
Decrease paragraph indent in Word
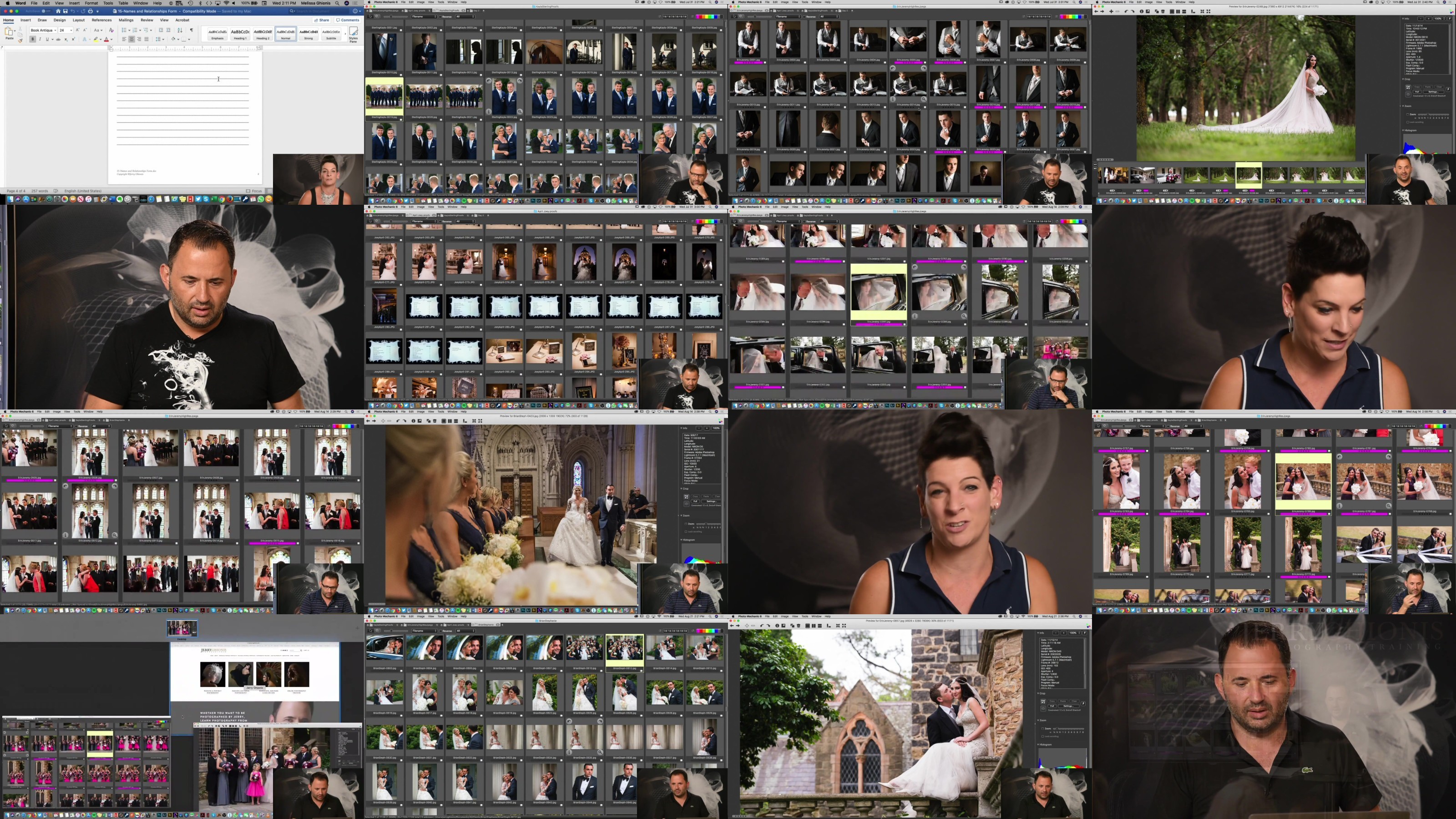[161, 30]
